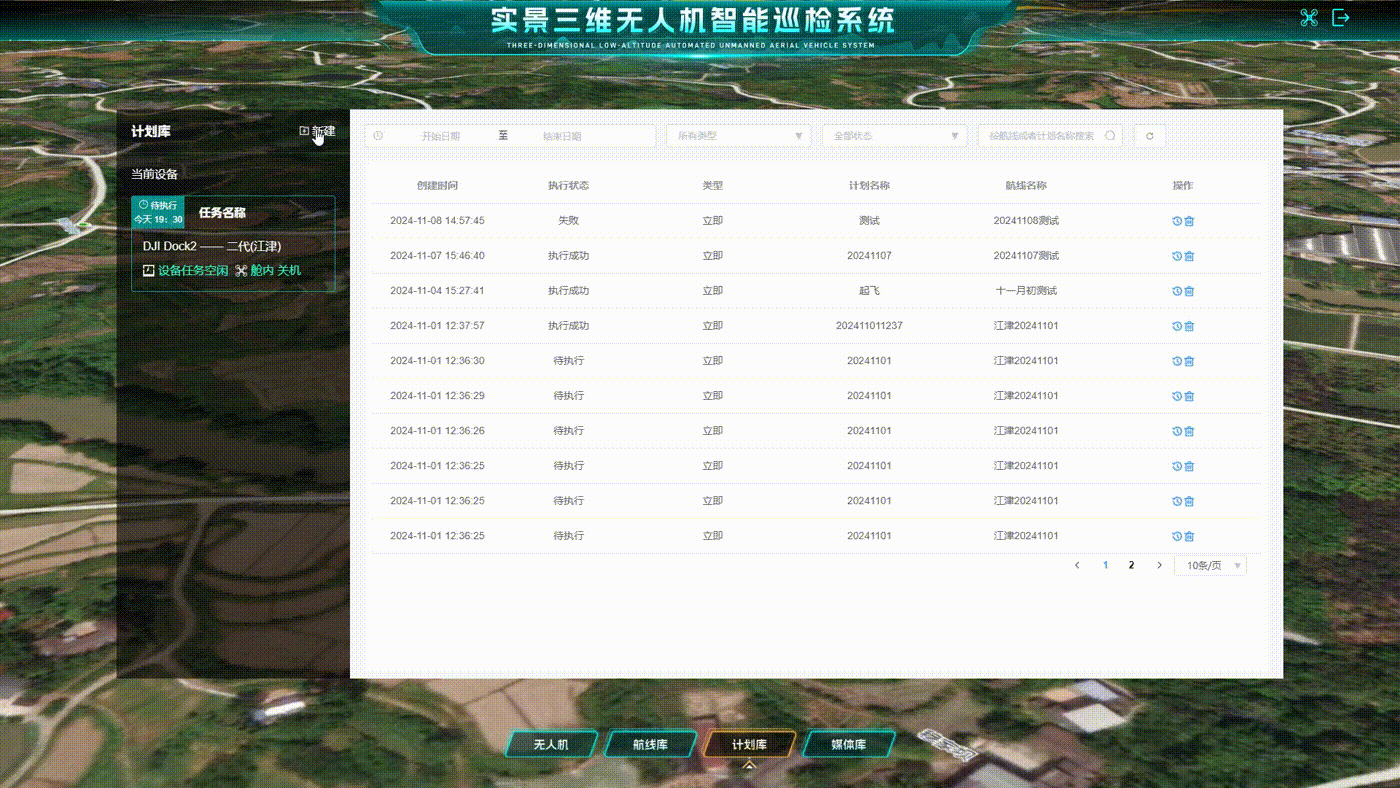The width and height of the screenshot is (1400, 788).
Task: Click the 任务名称 card title
Action: (222, 213)
